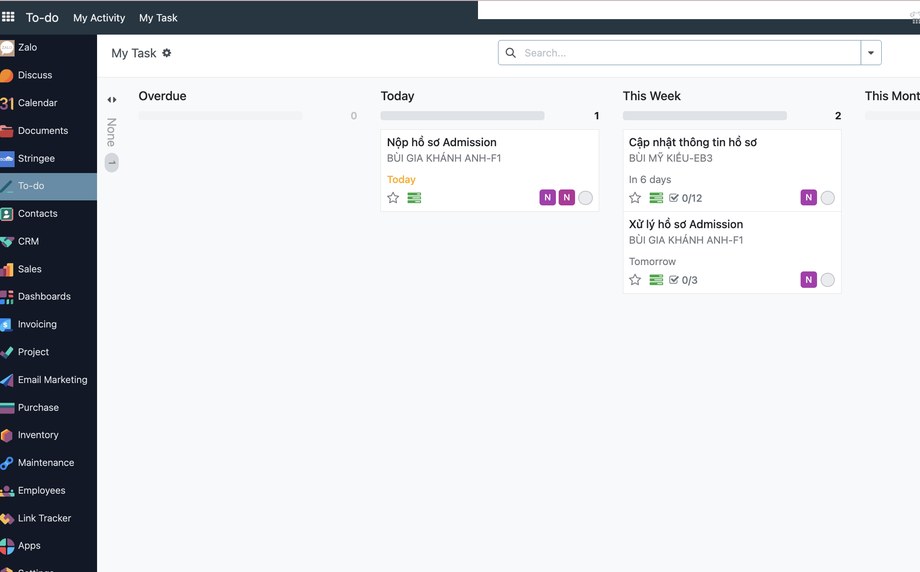Open My Task menu in top bar
Viewport: 920px width, 572px height.
click(158, 18)
